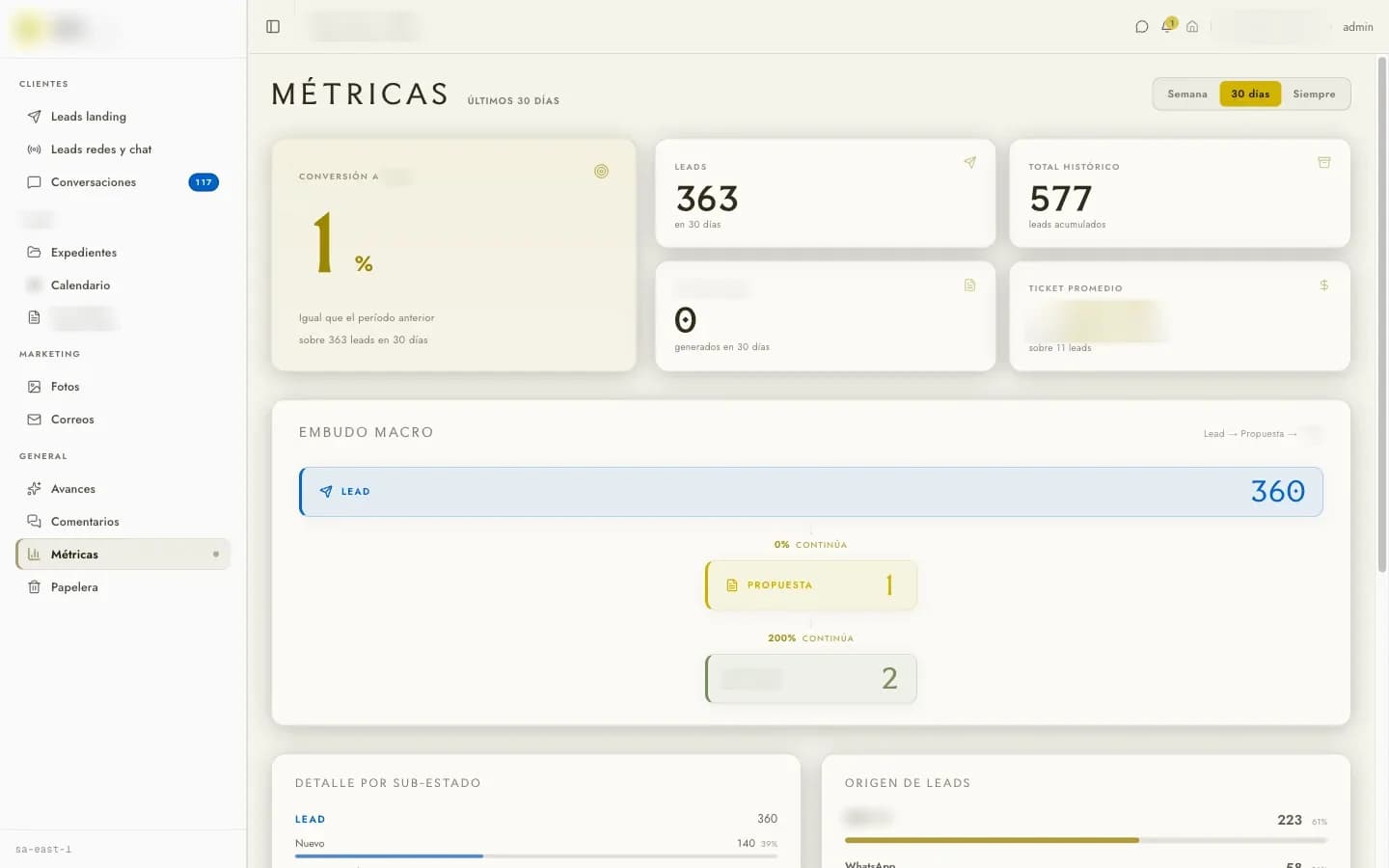
Task: Click the Comentarios bubbles icon
Action: coord(34,522)
